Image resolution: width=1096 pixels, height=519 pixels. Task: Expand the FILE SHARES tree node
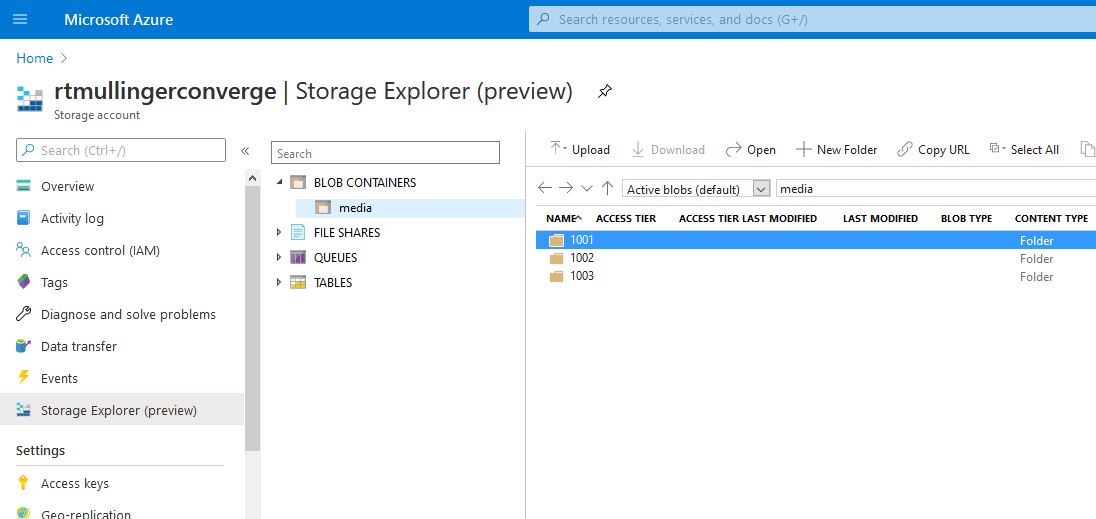(x=279, y=232)
